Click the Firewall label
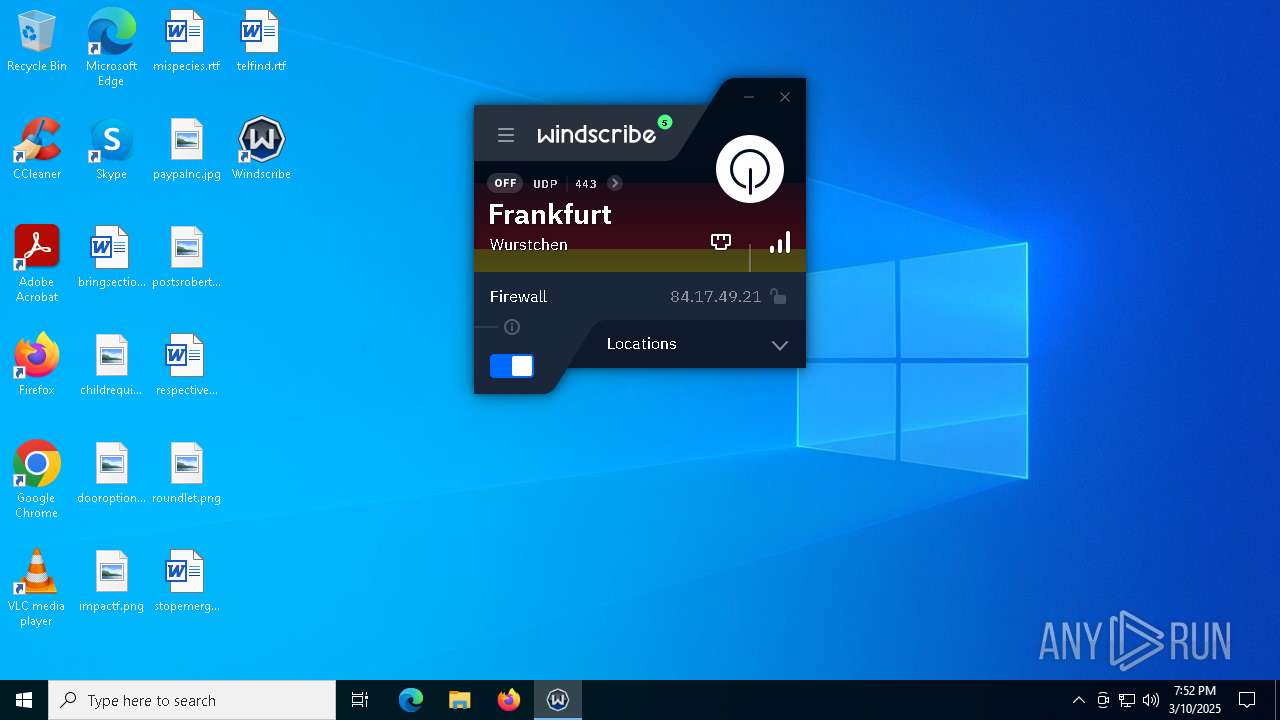 coord(519,297)
